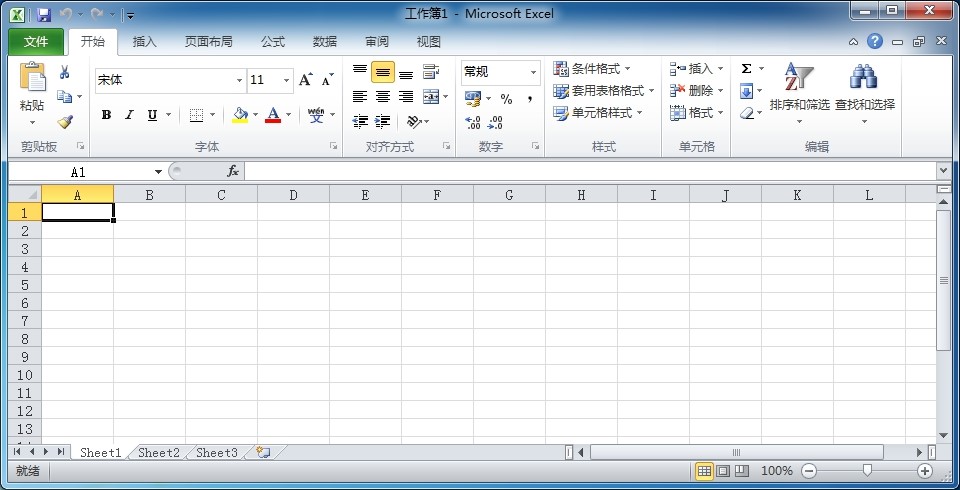Align text right
The width and height of the screenshot is (960, 490).
[x=405, y=96]
